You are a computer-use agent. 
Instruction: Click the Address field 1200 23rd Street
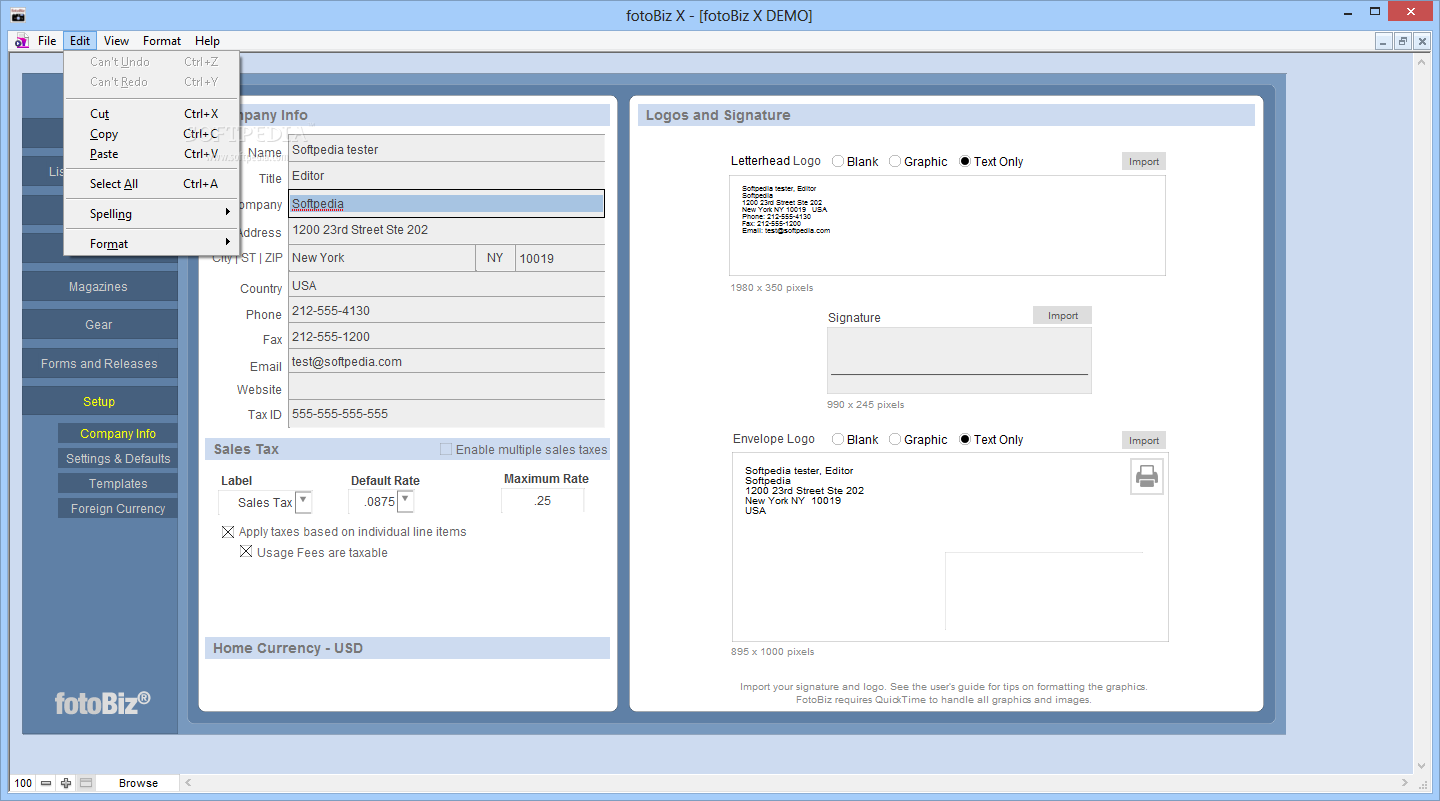tap(447, 230)
